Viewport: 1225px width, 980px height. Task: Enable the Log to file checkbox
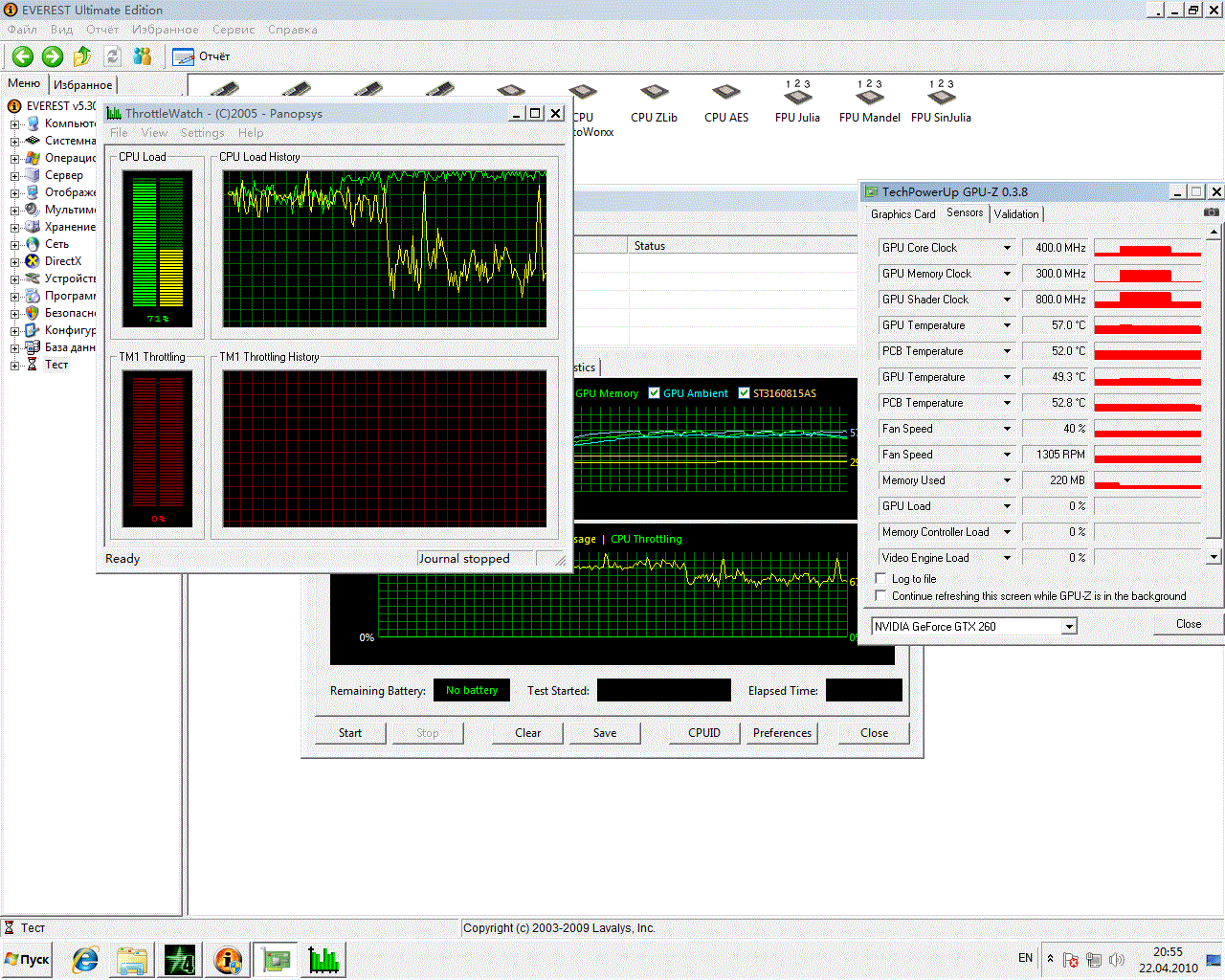[x=880, y=579]
